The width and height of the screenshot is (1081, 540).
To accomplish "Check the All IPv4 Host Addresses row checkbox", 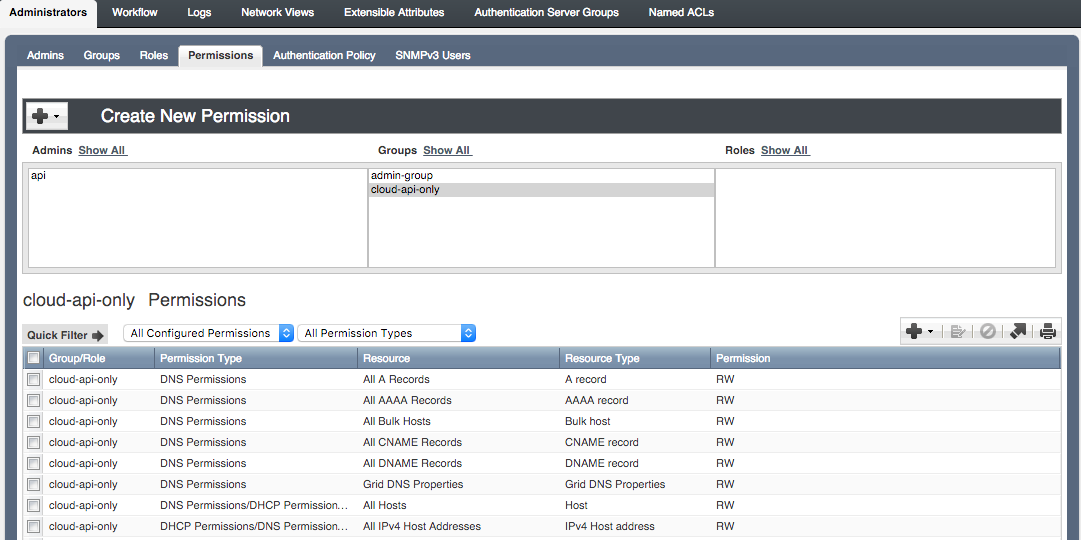I will point(33,526).
